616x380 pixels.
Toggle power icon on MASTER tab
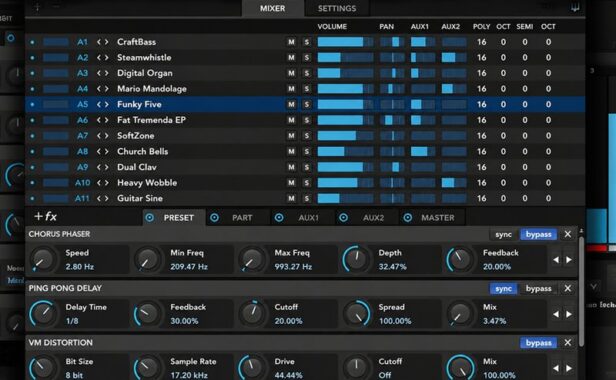[x=408, y=218]
